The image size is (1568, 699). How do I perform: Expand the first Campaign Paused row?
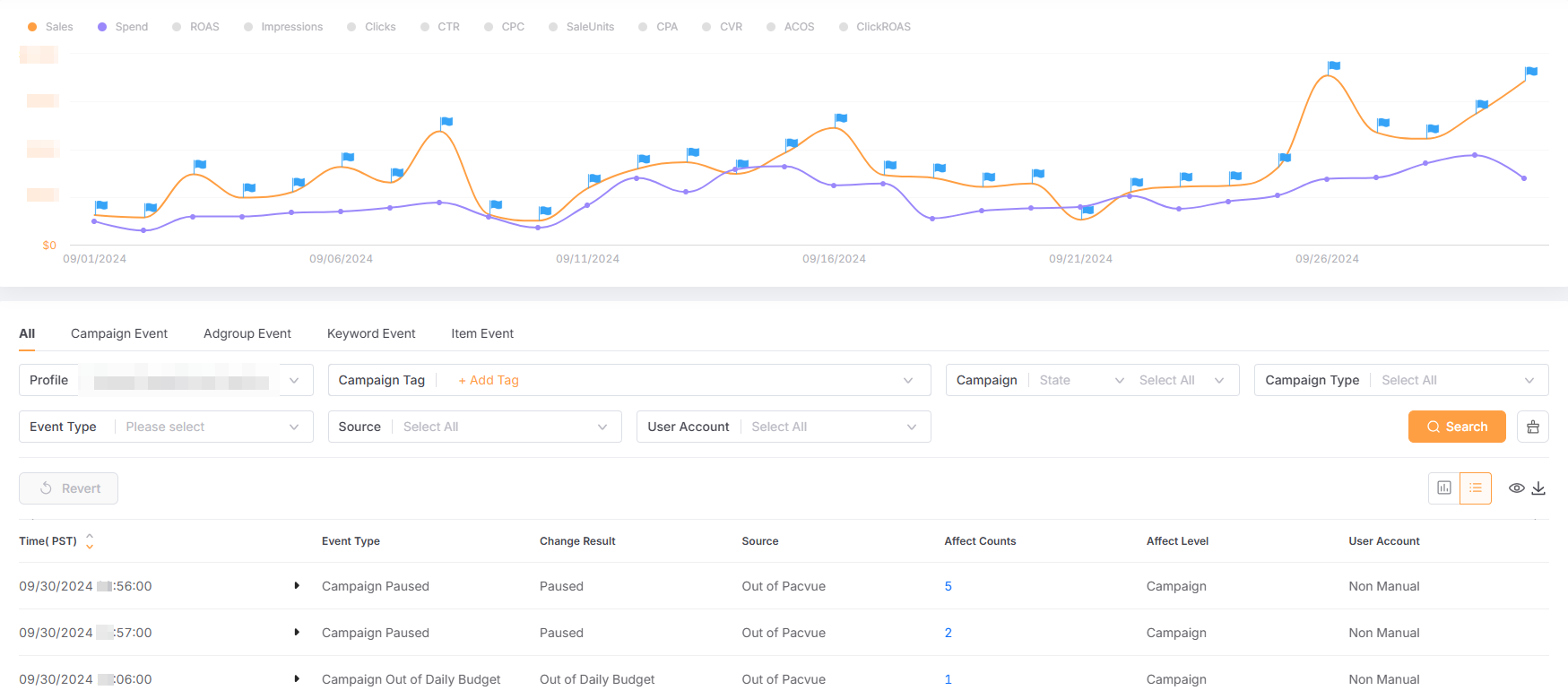[297, 586]
